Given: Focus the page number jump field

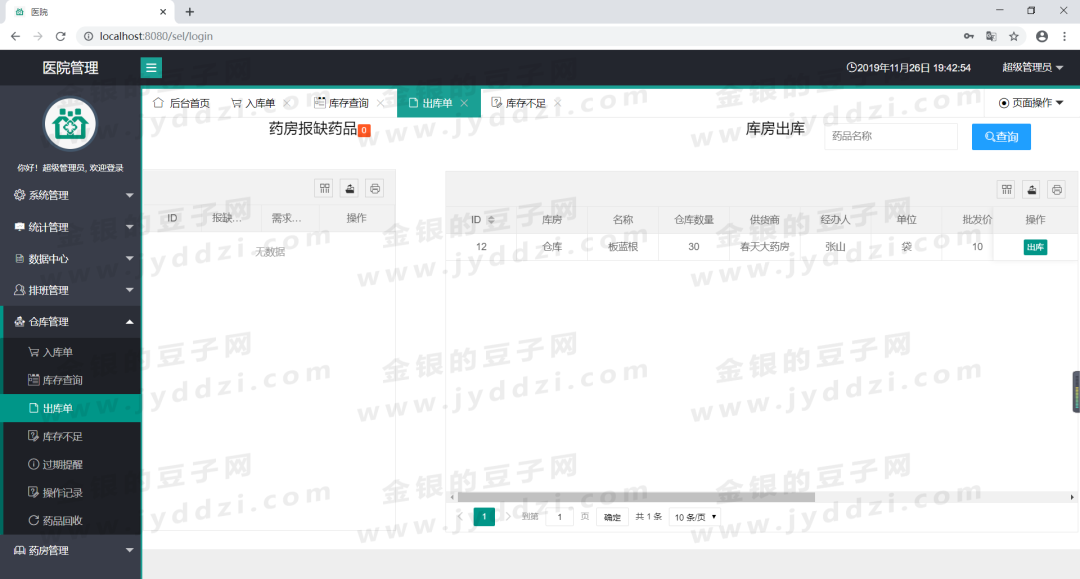Looking at the screenshot, I should tap(560, 517).
